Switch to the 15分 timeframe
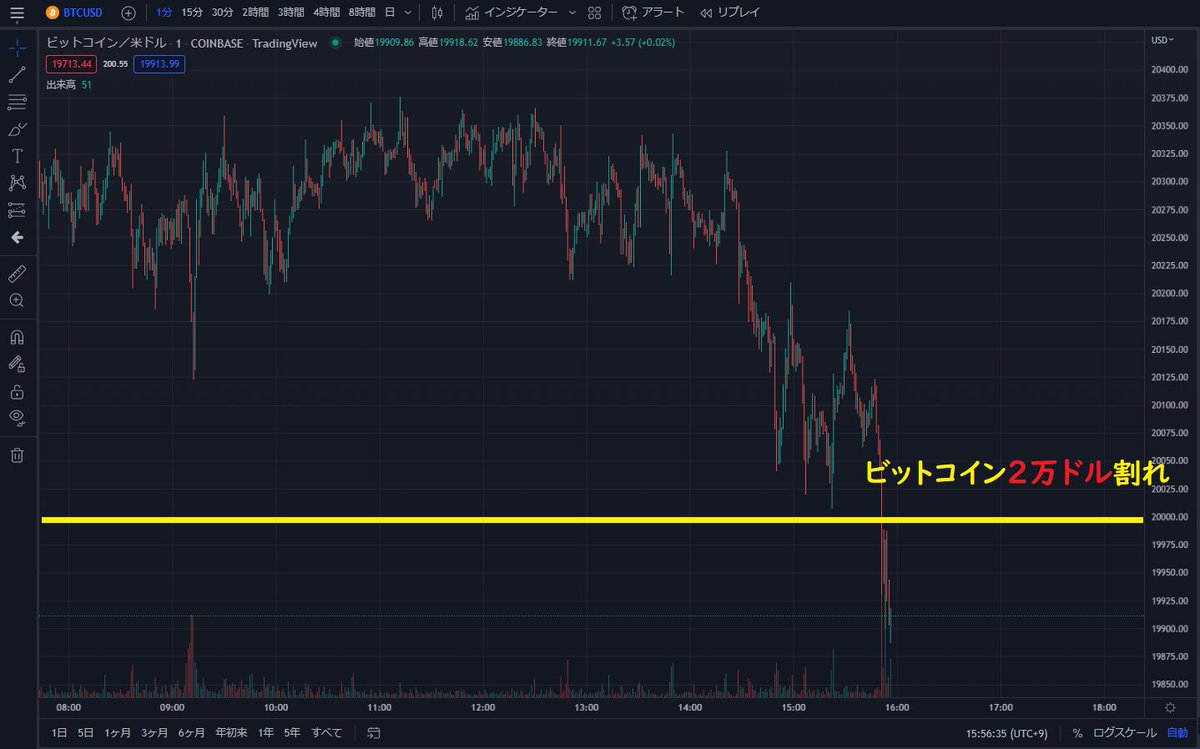 tap(192, 13)
